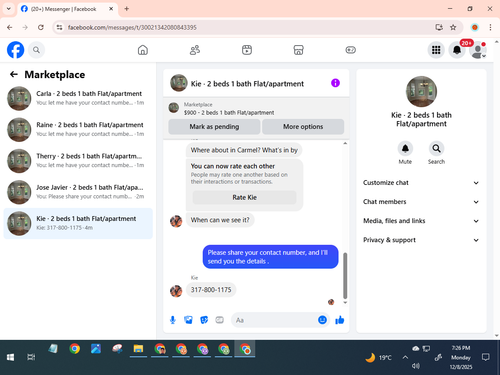Open Therry's apartment conversation
This screenshot has width=500, height=375.
78,161
